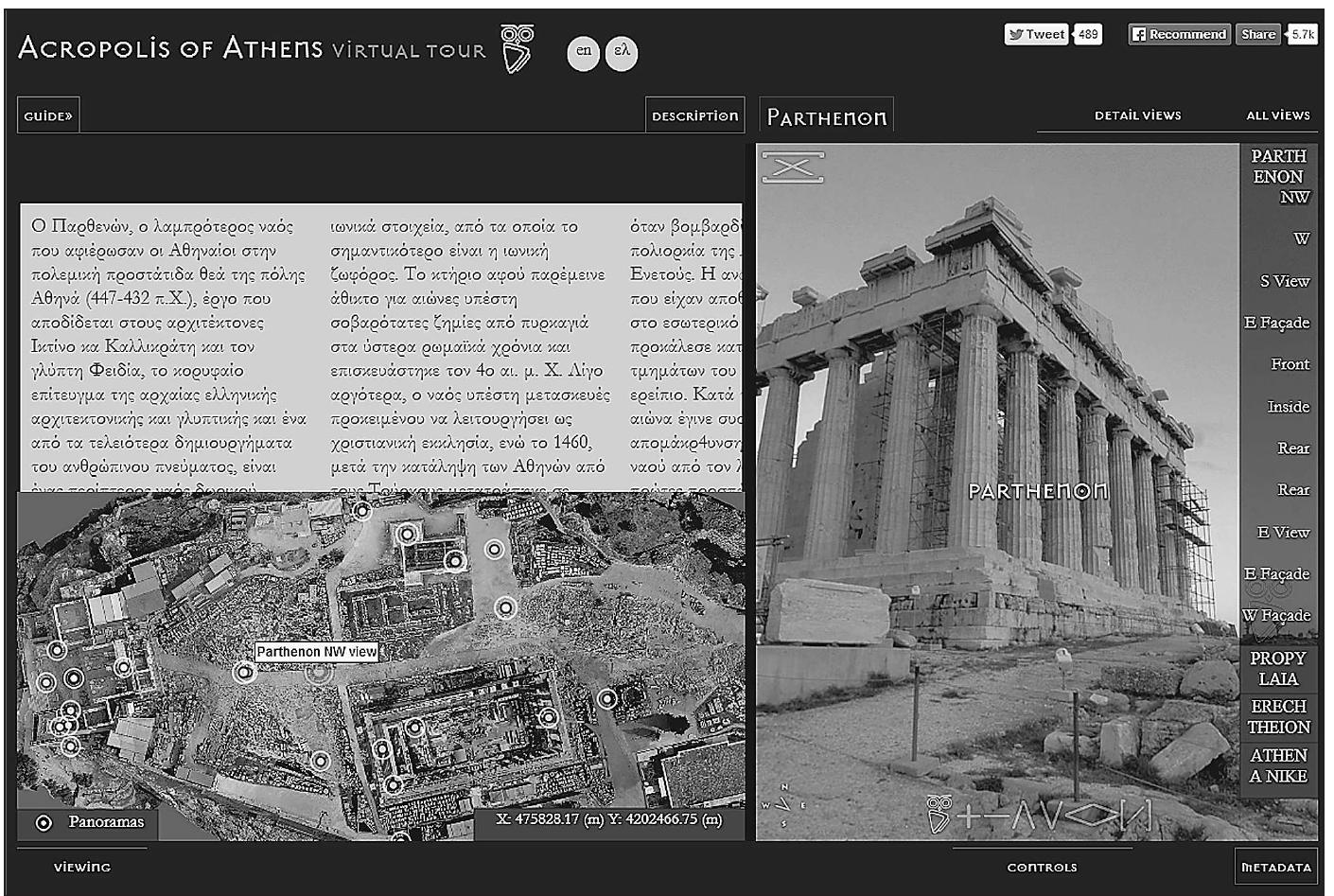The image size is (1334, 896).
Task: Click the map marker beside 'Parthenon NW view' label
Action: click(245, 672)
